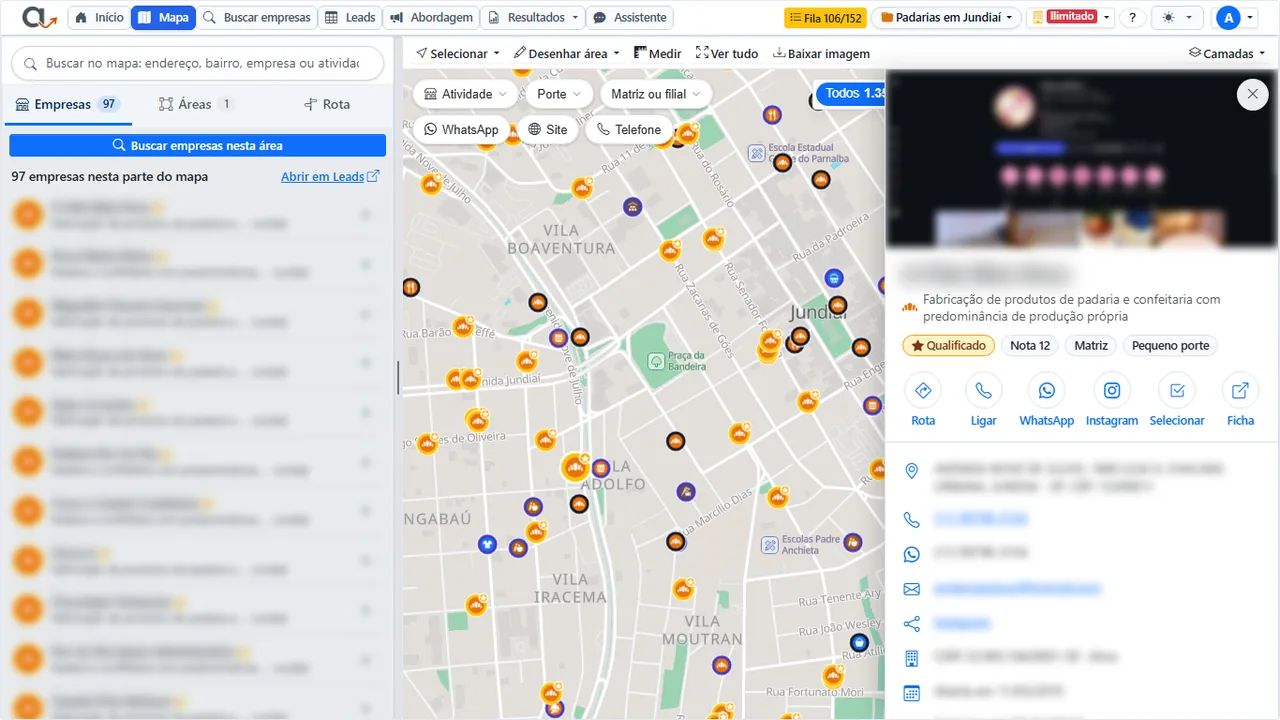Viewport: 1280px width, 720px height.
Task: Mark company with the Selecionar checkbox icon
Action: pos(1177,391)
